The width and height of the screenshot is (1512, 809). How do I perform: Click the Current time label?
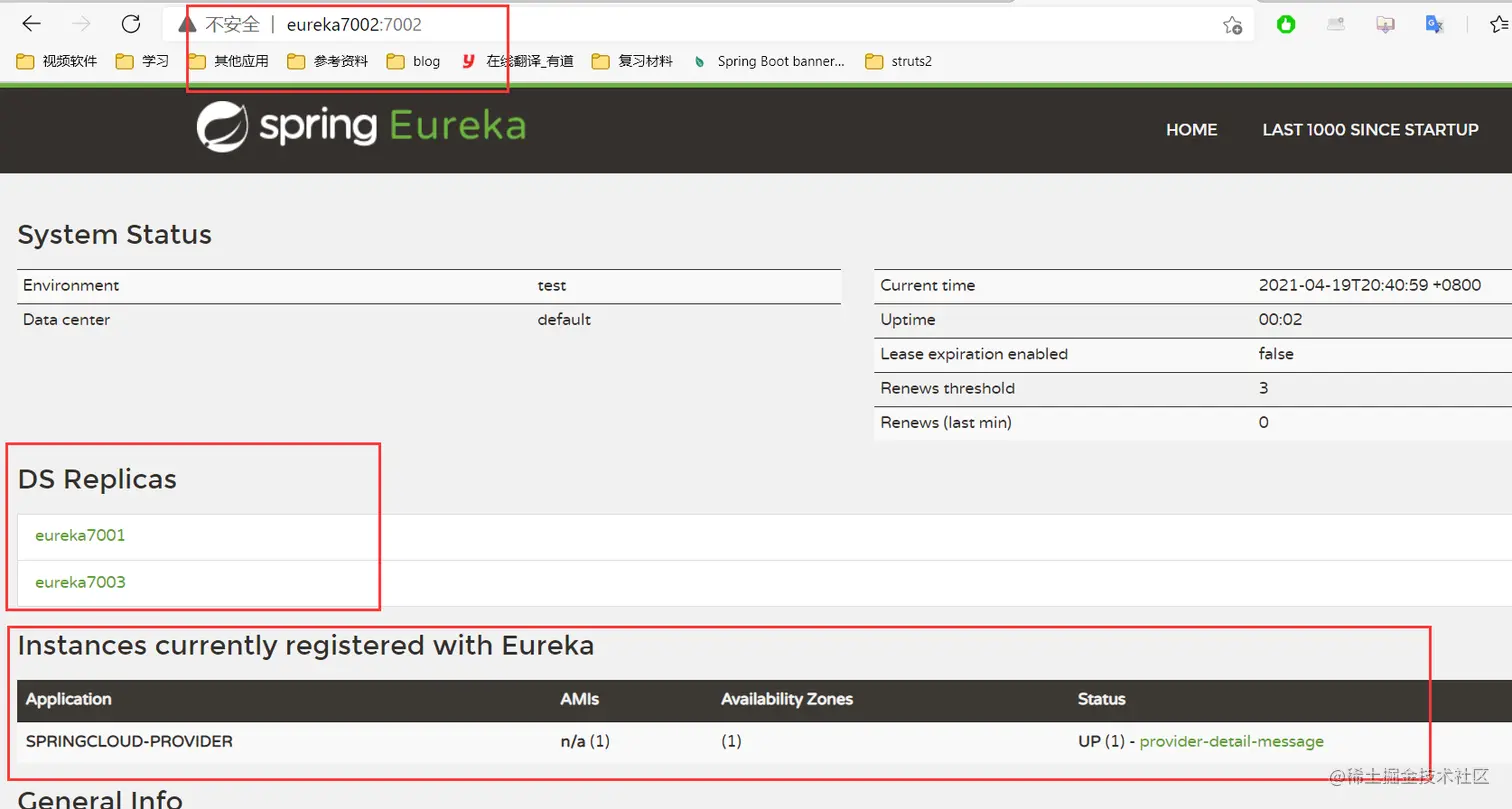click(928, 285)
